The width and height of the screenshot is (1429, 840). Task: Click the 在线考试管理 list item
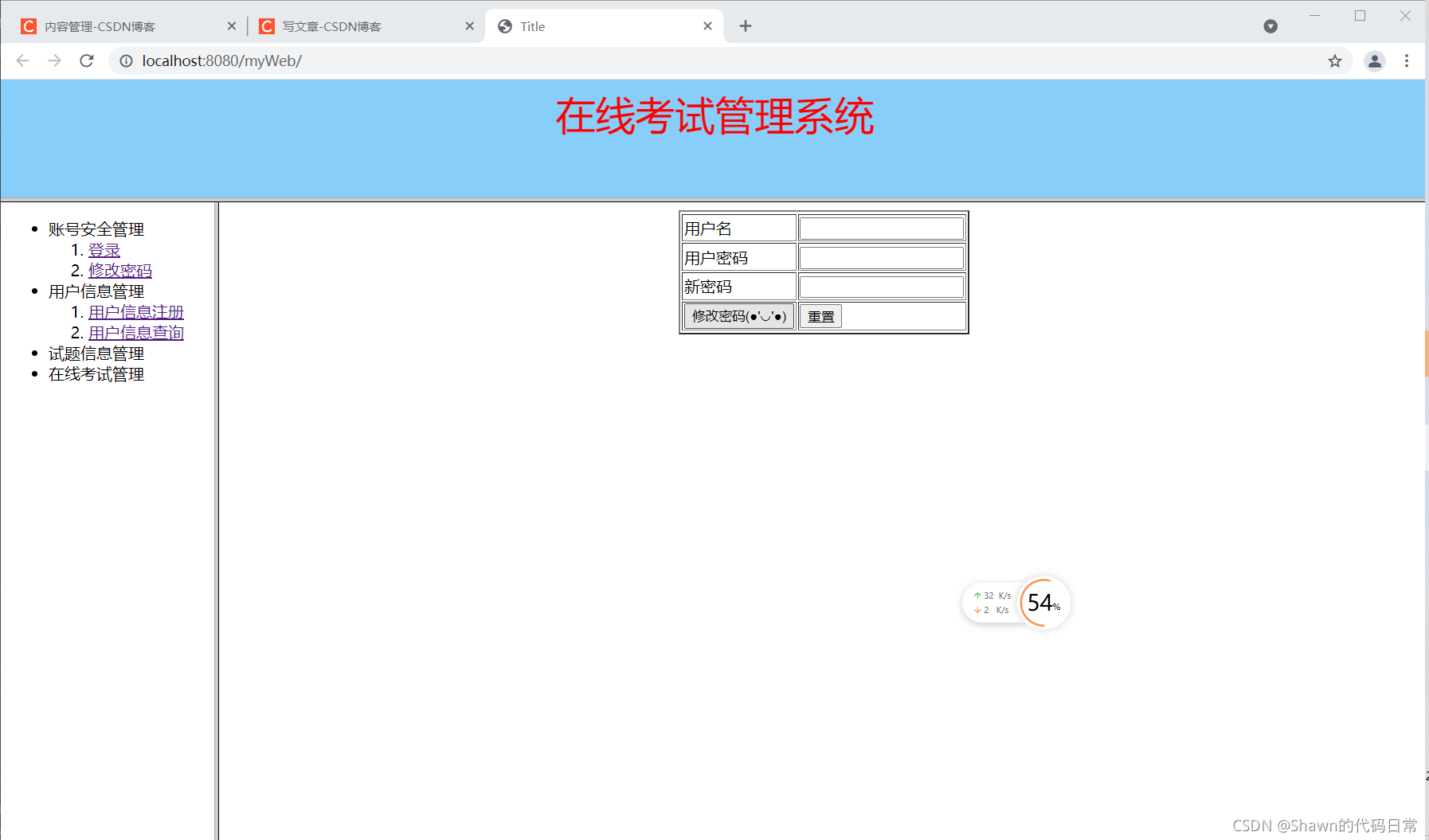(96, 374)
